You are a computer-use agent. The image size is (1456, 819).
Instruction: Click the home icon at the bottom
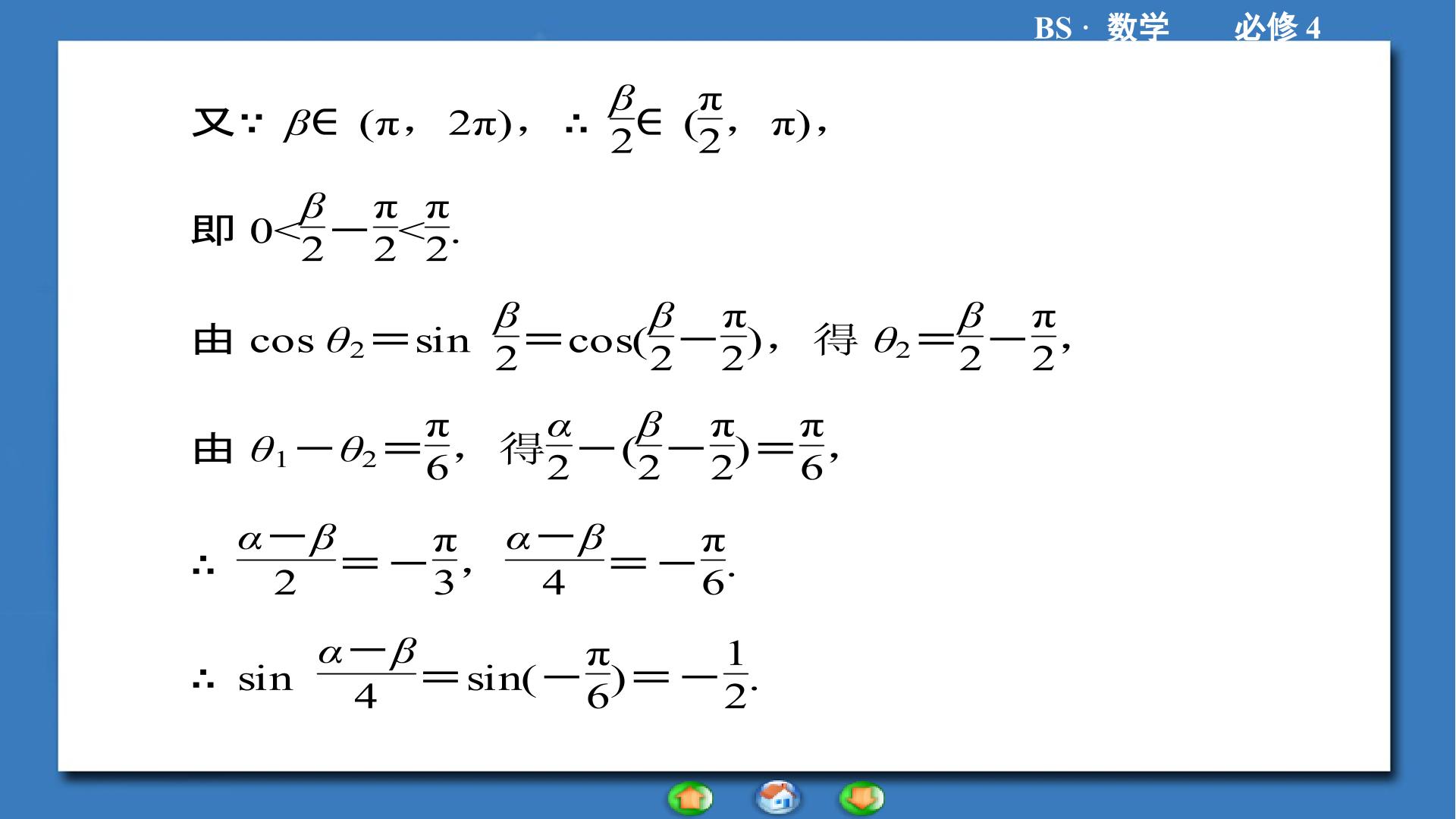(x=778, y=798)
